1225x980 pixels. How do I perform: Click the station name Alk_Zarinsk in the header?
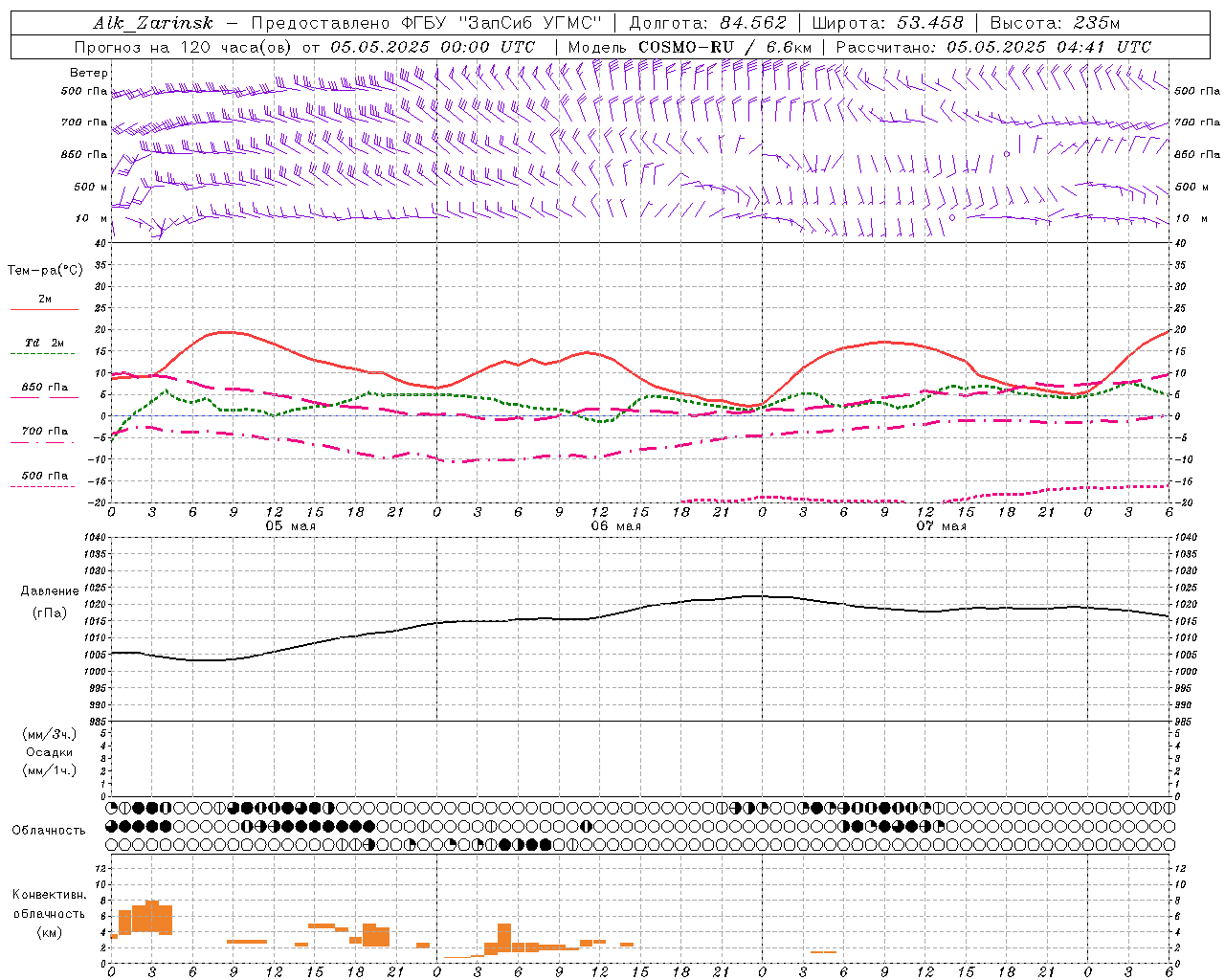(x=153, y=23)
